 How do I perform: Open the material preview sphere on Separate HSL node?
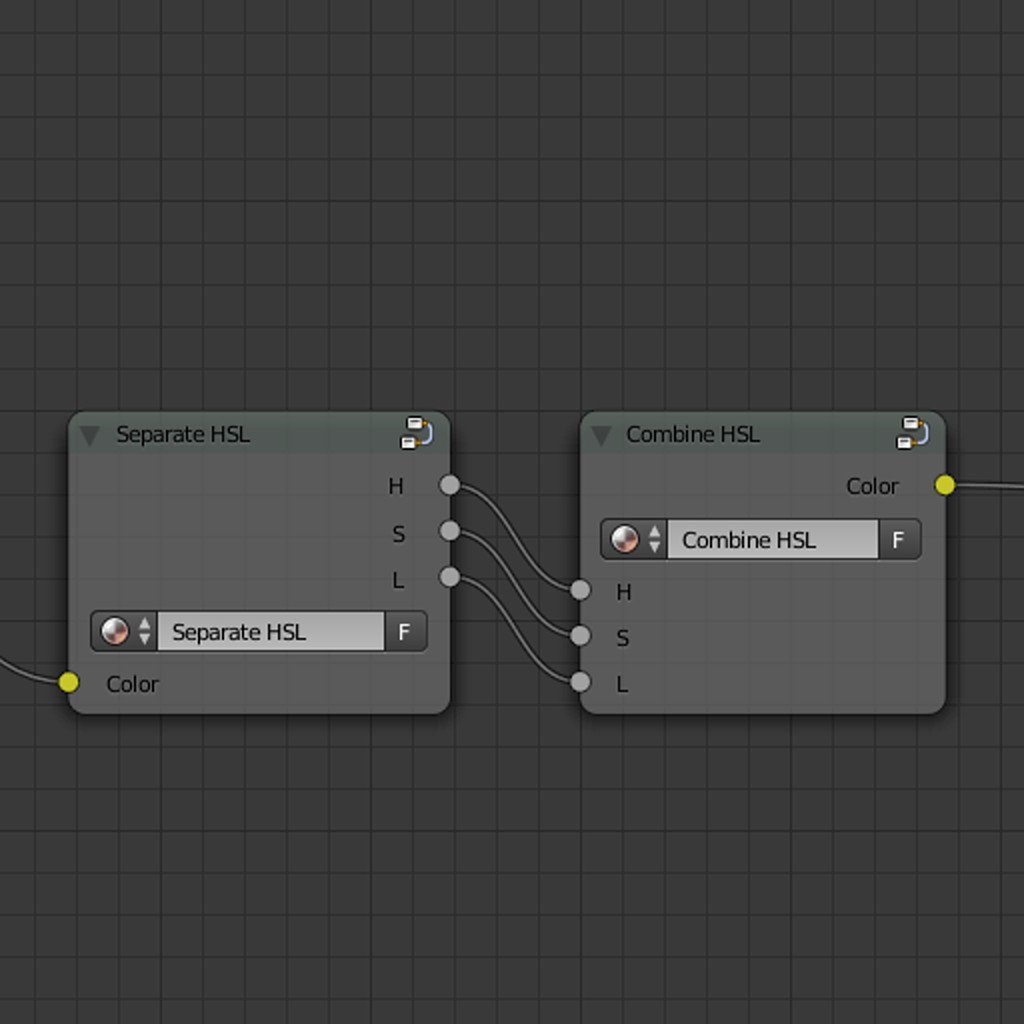click(115, 630)
